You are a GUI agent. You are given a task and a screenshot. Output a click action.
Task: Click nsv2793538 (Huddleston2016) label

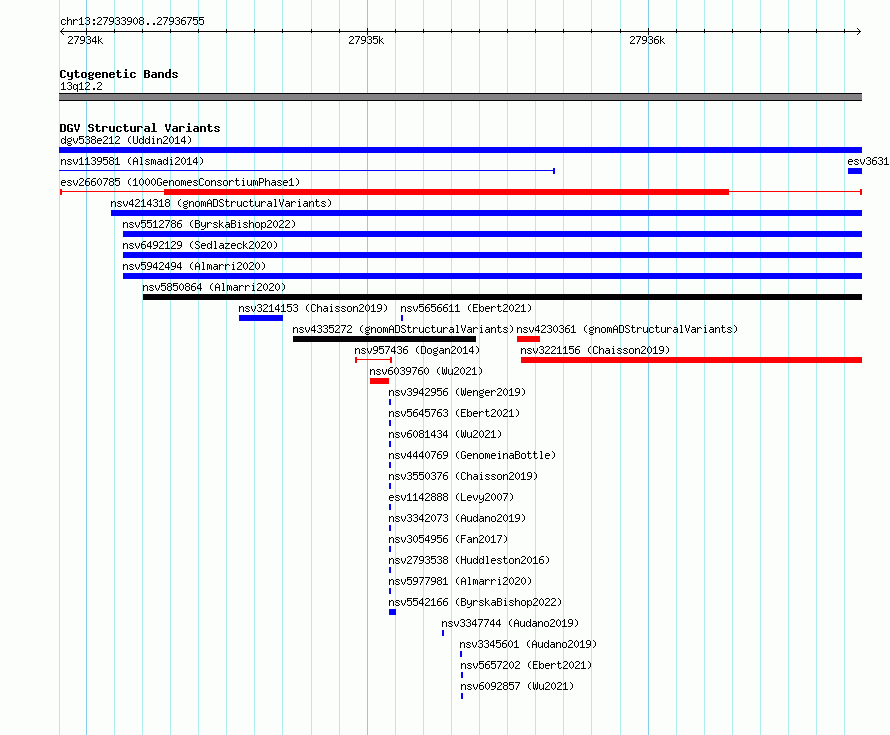click(469, 560)
